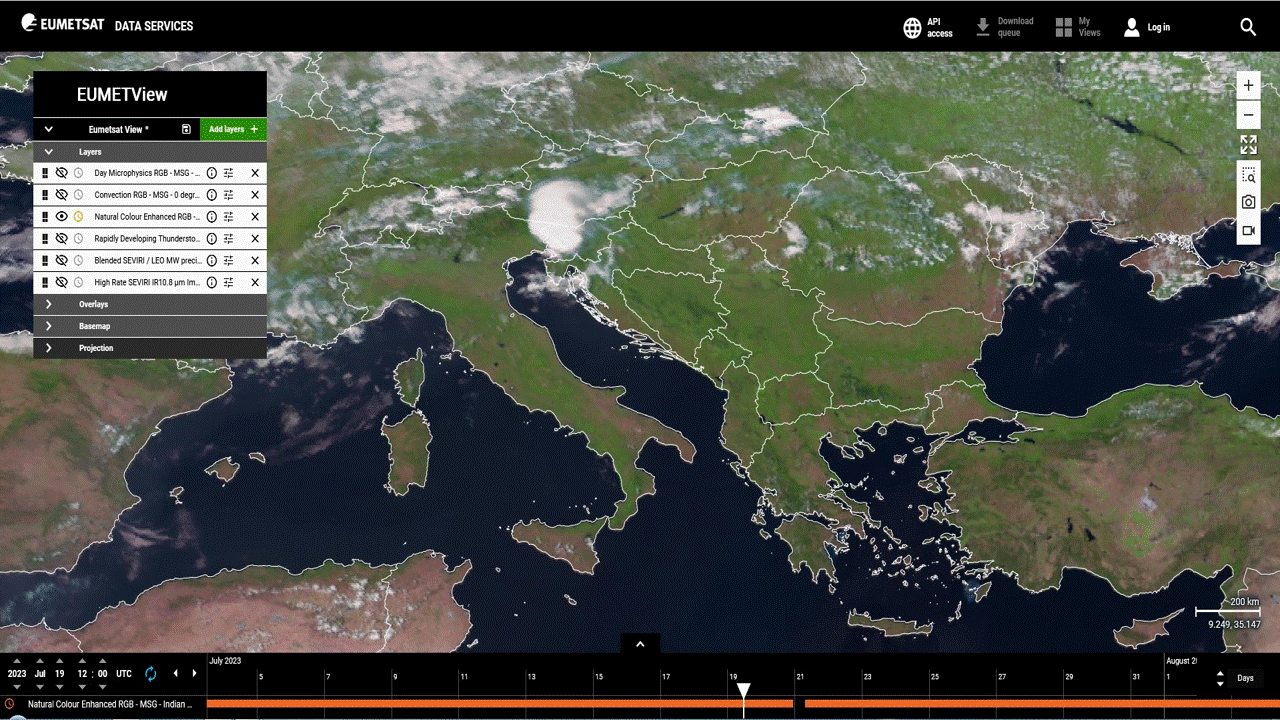Image resolution: width=1280 pixels, height=720 pixels.
Task: Activate the zoom-to-area selection tool
Action: pyautogui.click(x=1248, y=175)
